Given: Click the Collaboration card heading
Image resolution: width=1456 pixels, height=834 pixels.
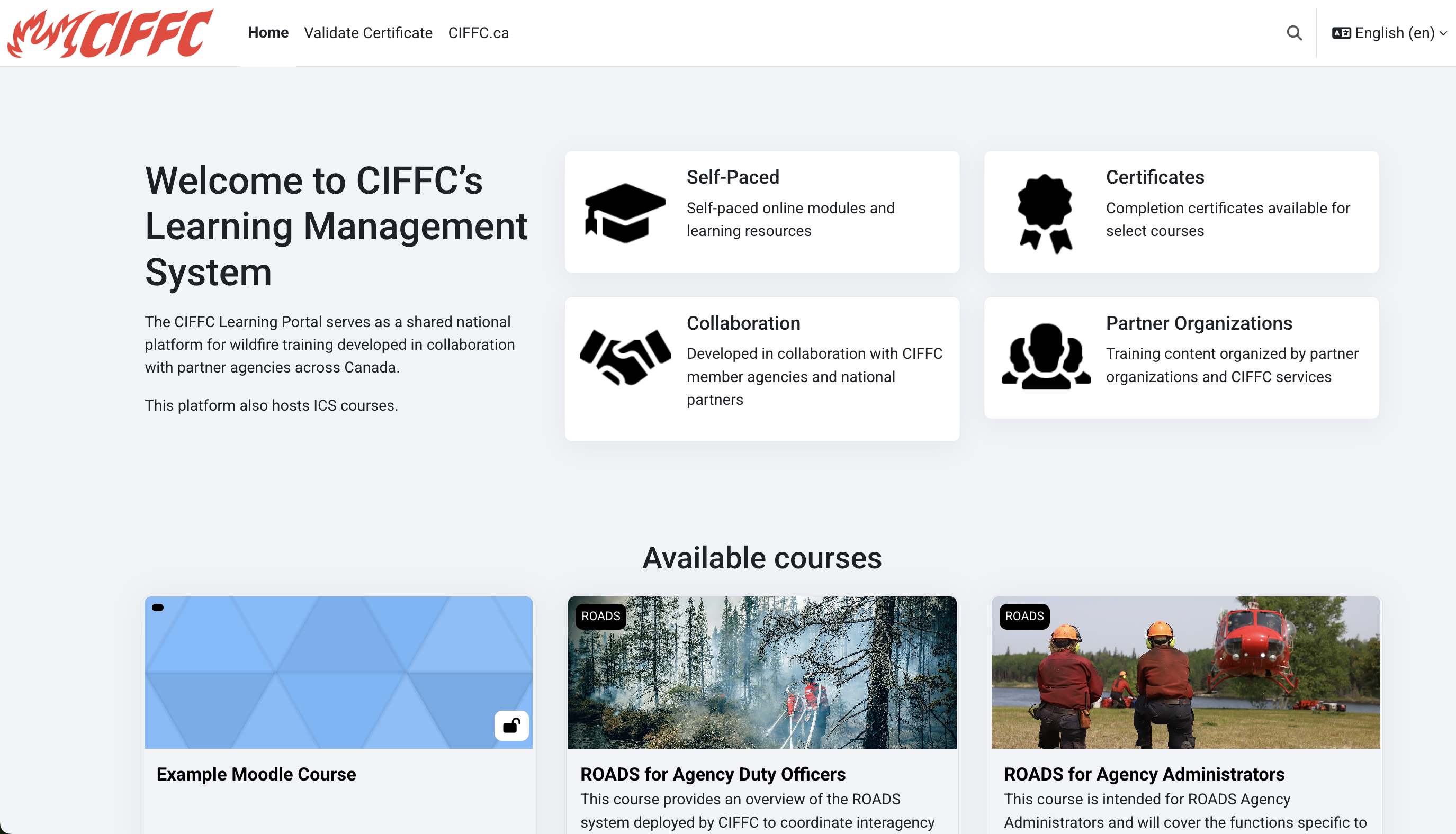Looking at the screenshot, I should [x=743, y=323].
